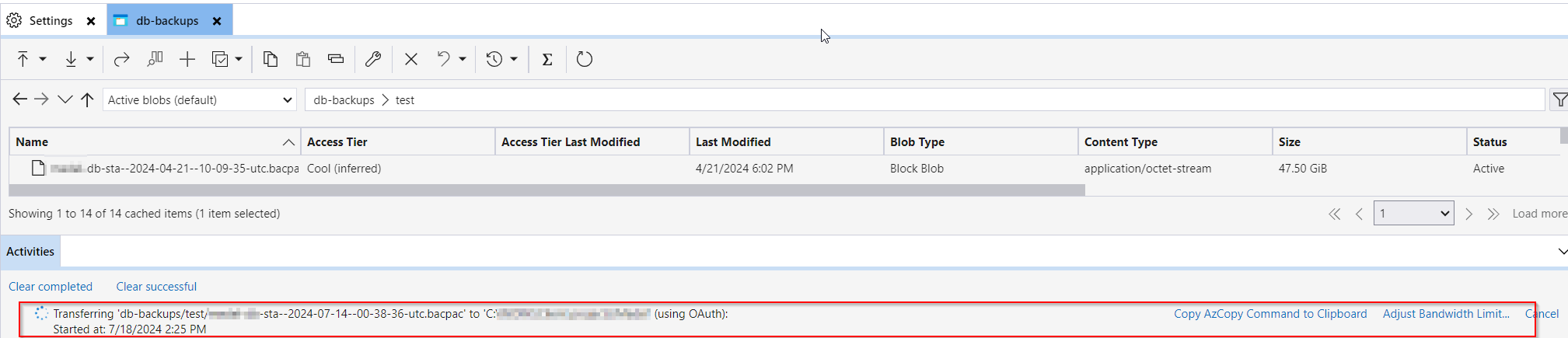Viewport: 1568px width, 338px height.
Task: Click the Up one level arrow
Action: tap(87, 99)
